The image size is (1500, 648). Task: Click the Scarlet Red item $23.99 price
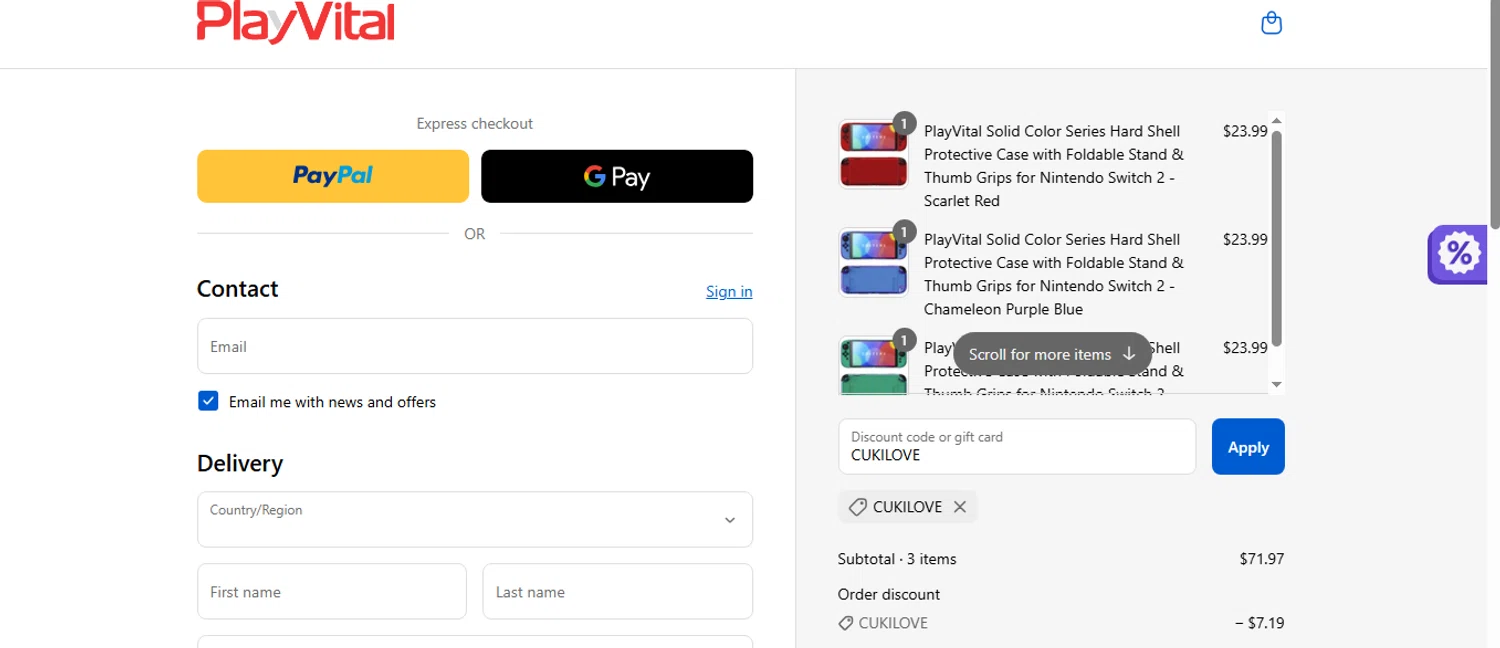point(1245,131)
